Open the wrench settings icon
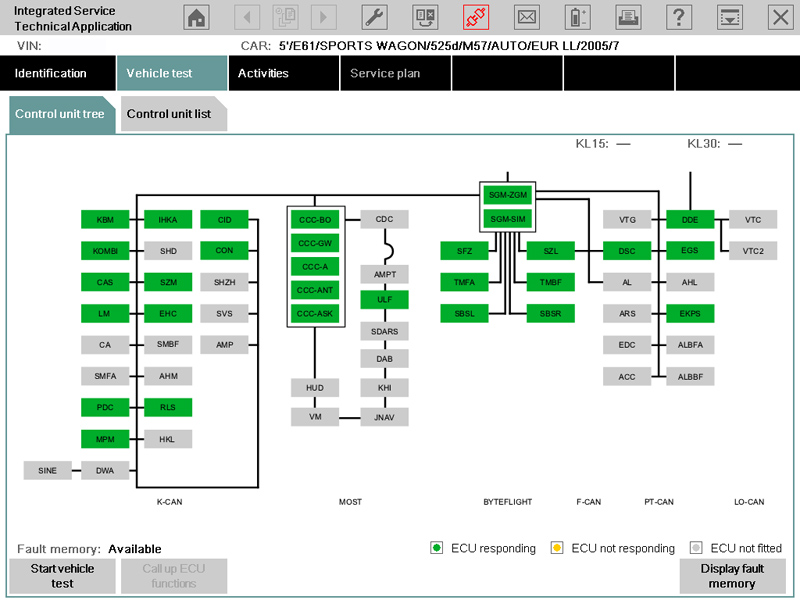 tap(374, 17)
